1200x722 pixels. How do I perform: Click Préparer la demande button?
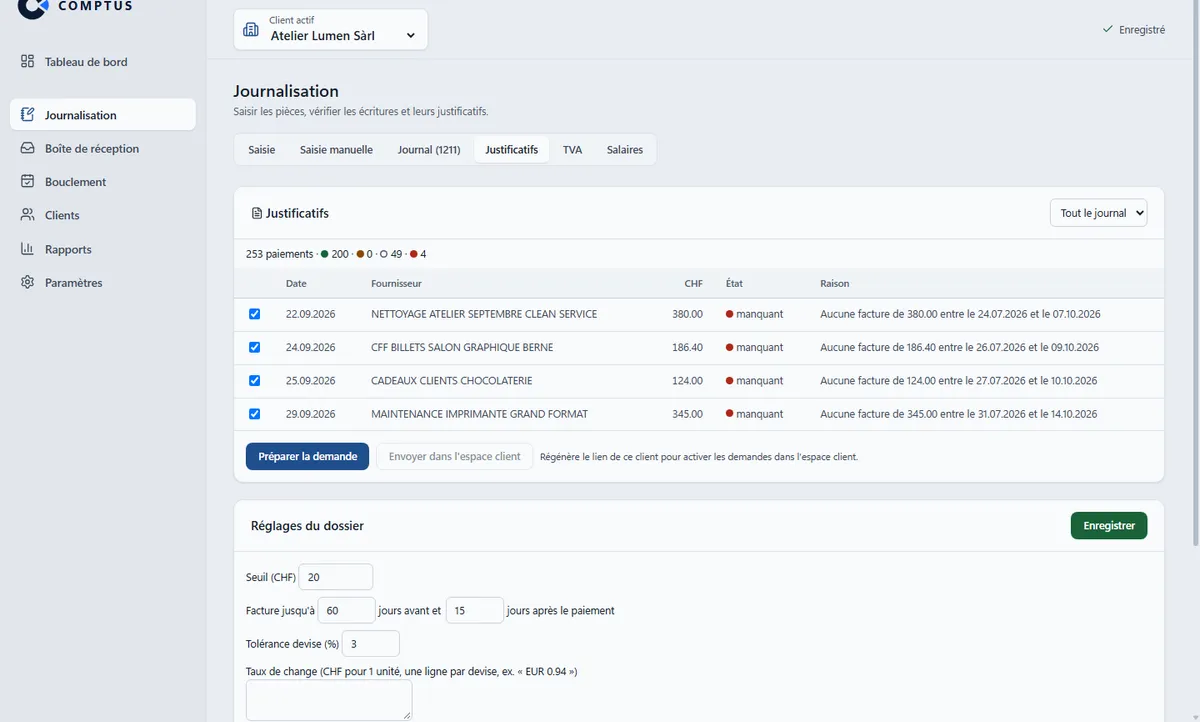(x=308, y=456)
